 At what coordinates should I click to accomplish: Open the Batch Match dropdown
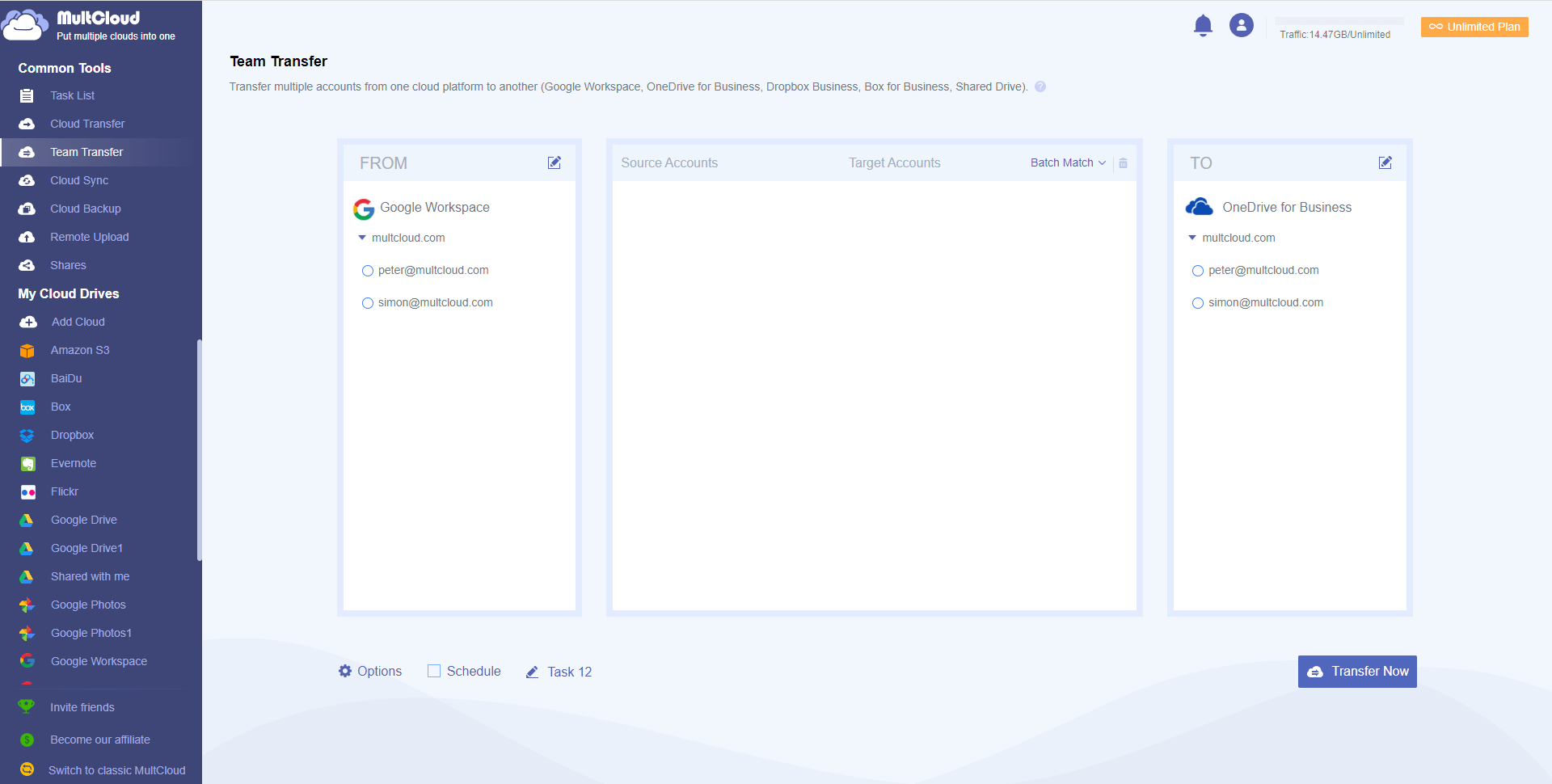(x=1068, y=162)
